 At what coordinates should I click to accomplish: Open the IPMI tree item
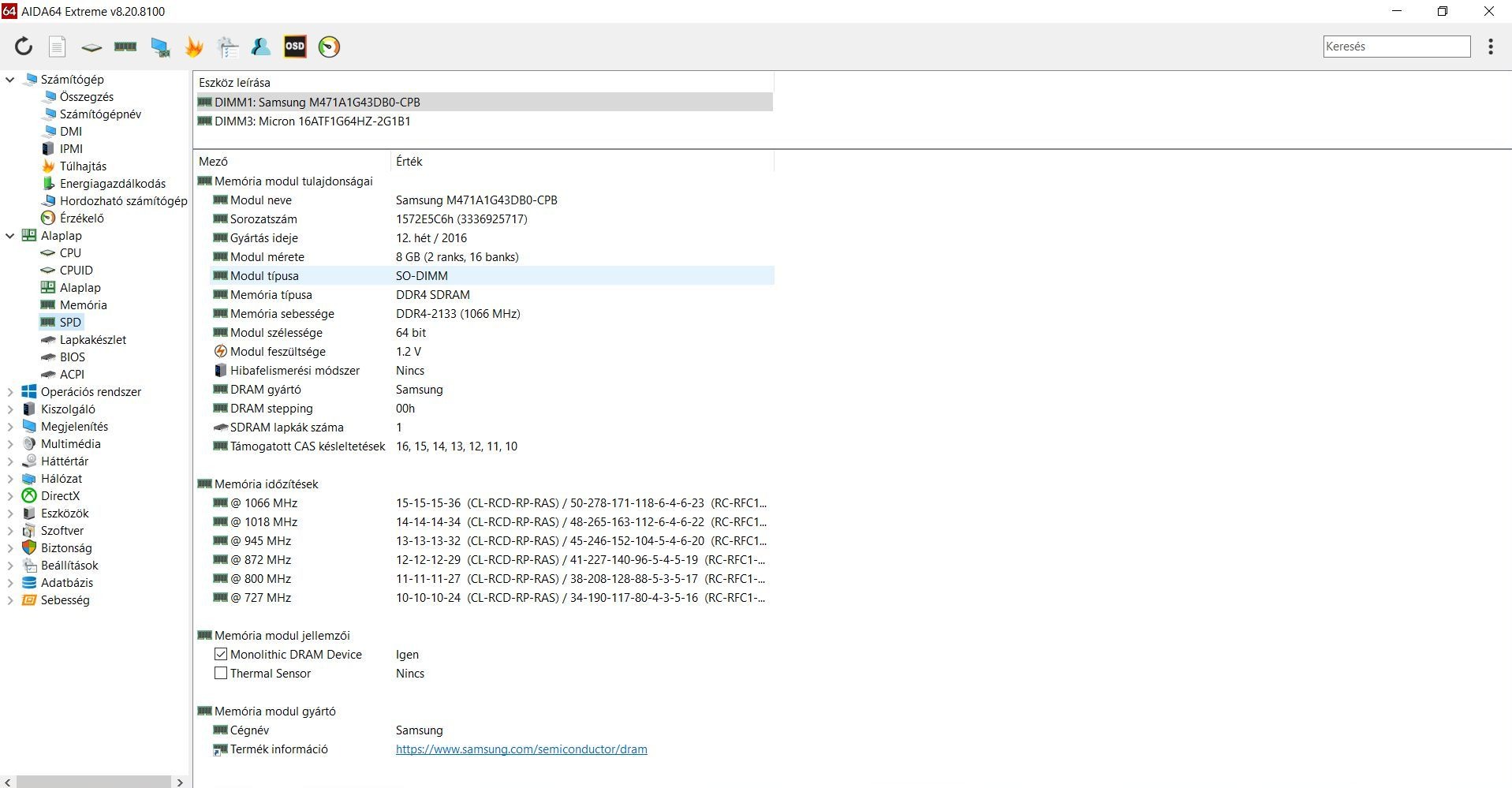coord(71,149)
